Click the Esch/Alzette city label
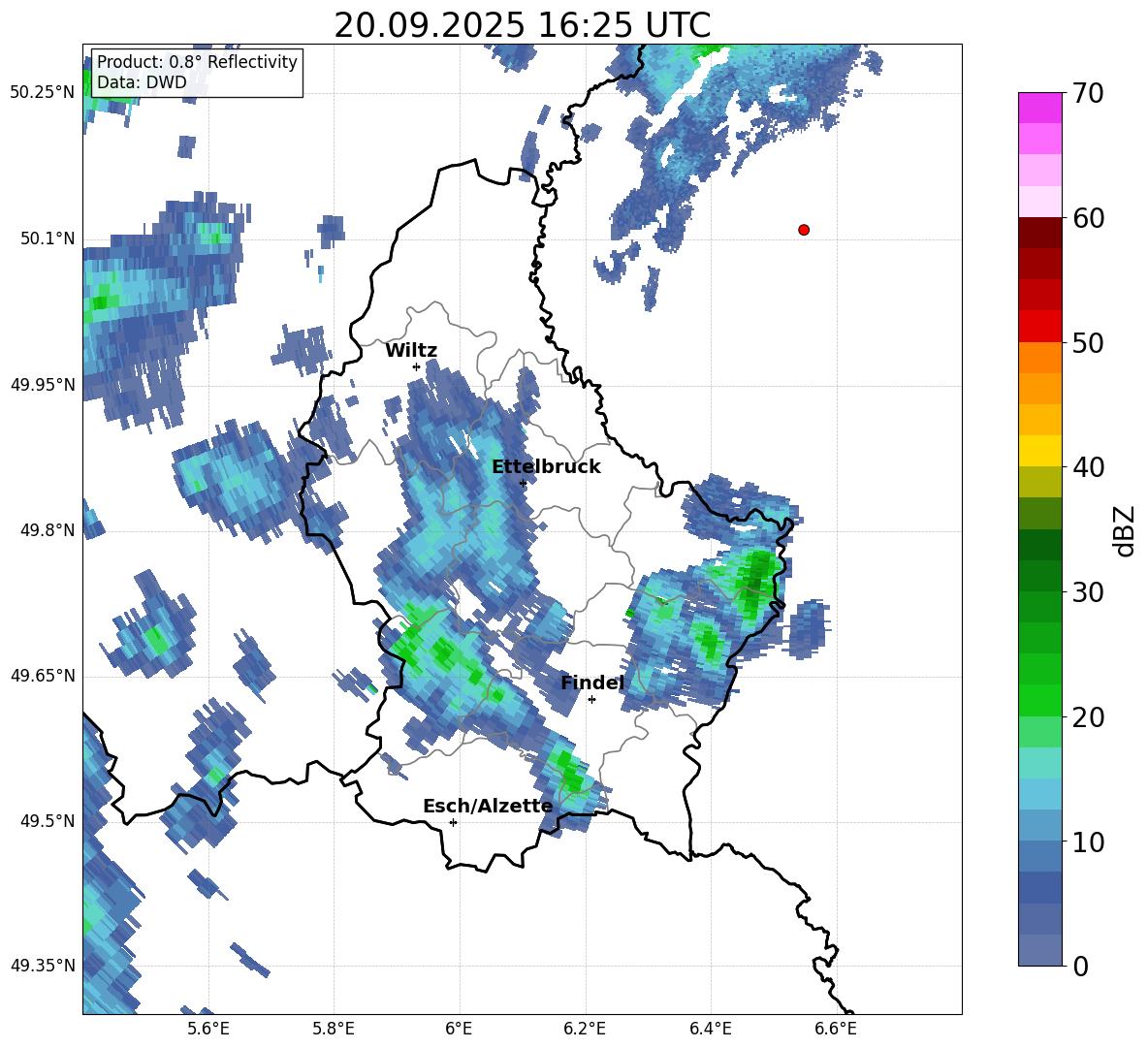The height and width of the screenshot is (1048, 1148). click(488, 807)
